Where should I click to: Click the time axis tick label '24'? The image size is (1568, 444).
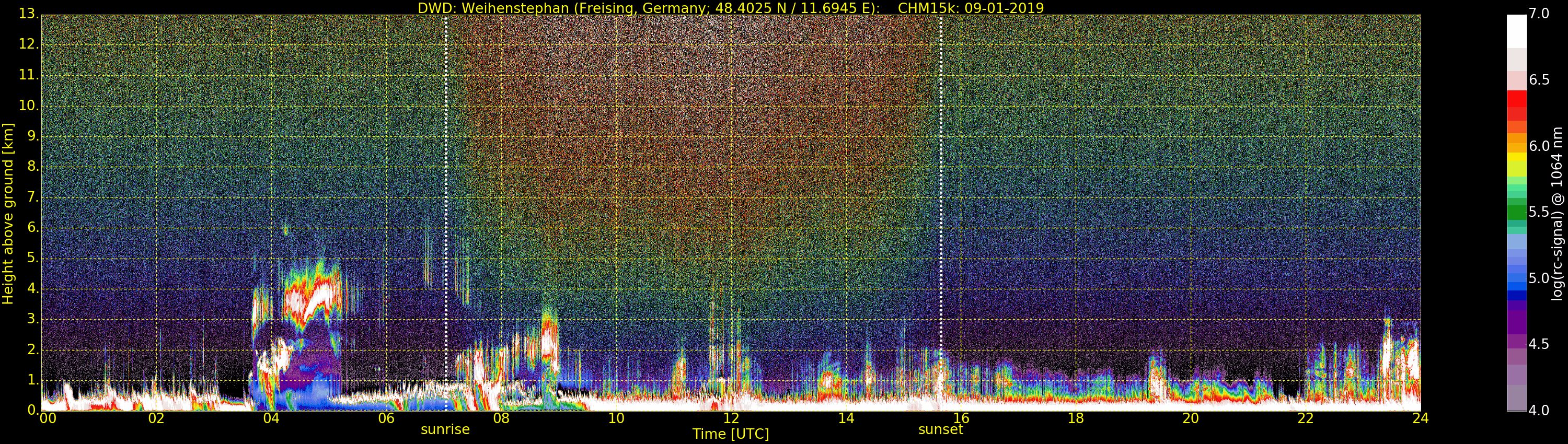1421,418
